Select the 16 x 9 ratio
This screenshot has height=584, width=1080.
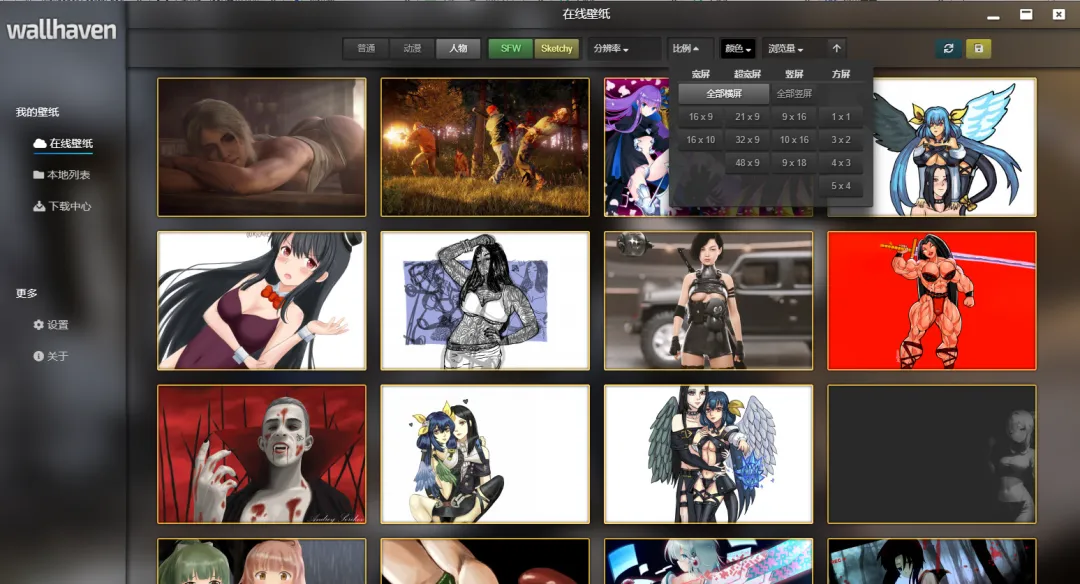click(x=700, y=116)
